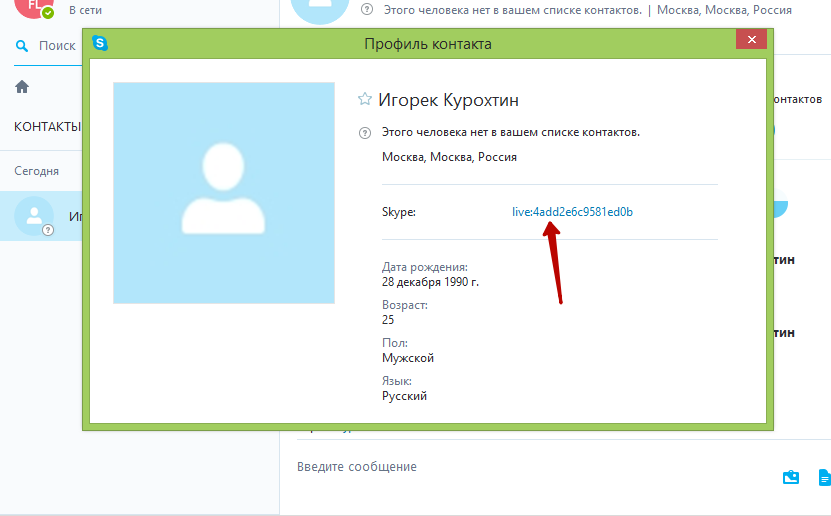Click the send image icon near the message box
Image resolution: width=831 pixels, height=516 pixels.
coord(791,477)
